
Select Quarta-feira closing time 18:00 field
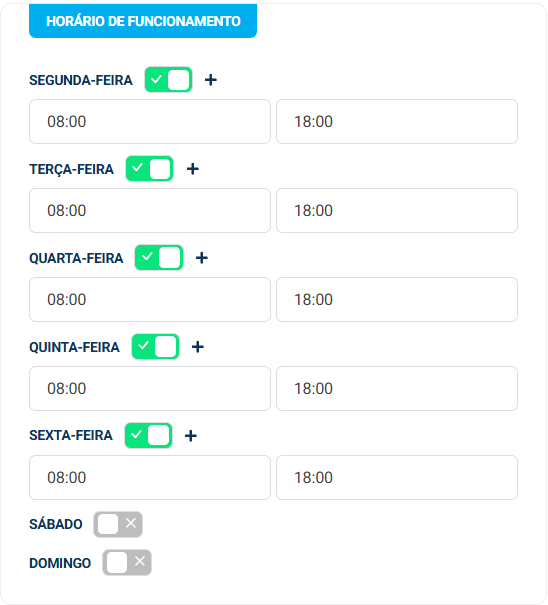tap(397, 299)
